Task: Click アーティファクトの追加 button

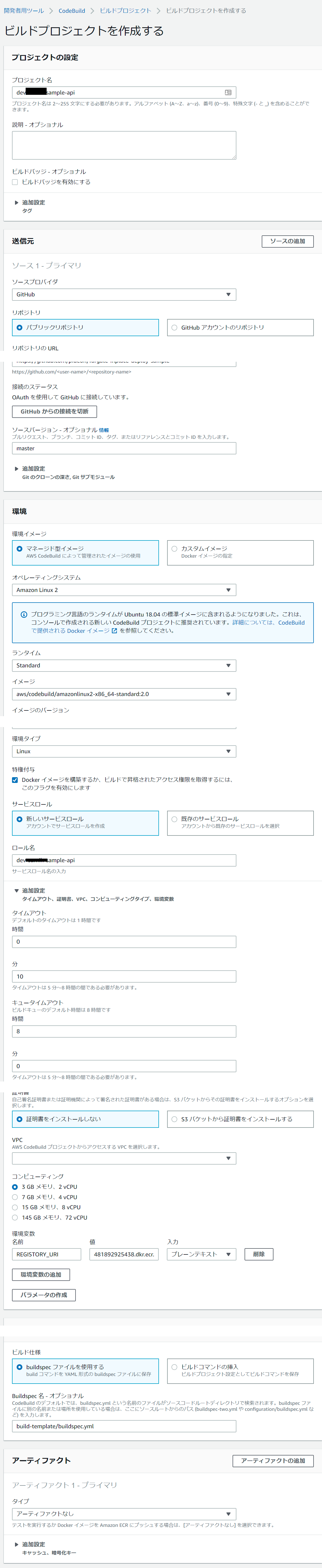Action: click(273, 1461)
